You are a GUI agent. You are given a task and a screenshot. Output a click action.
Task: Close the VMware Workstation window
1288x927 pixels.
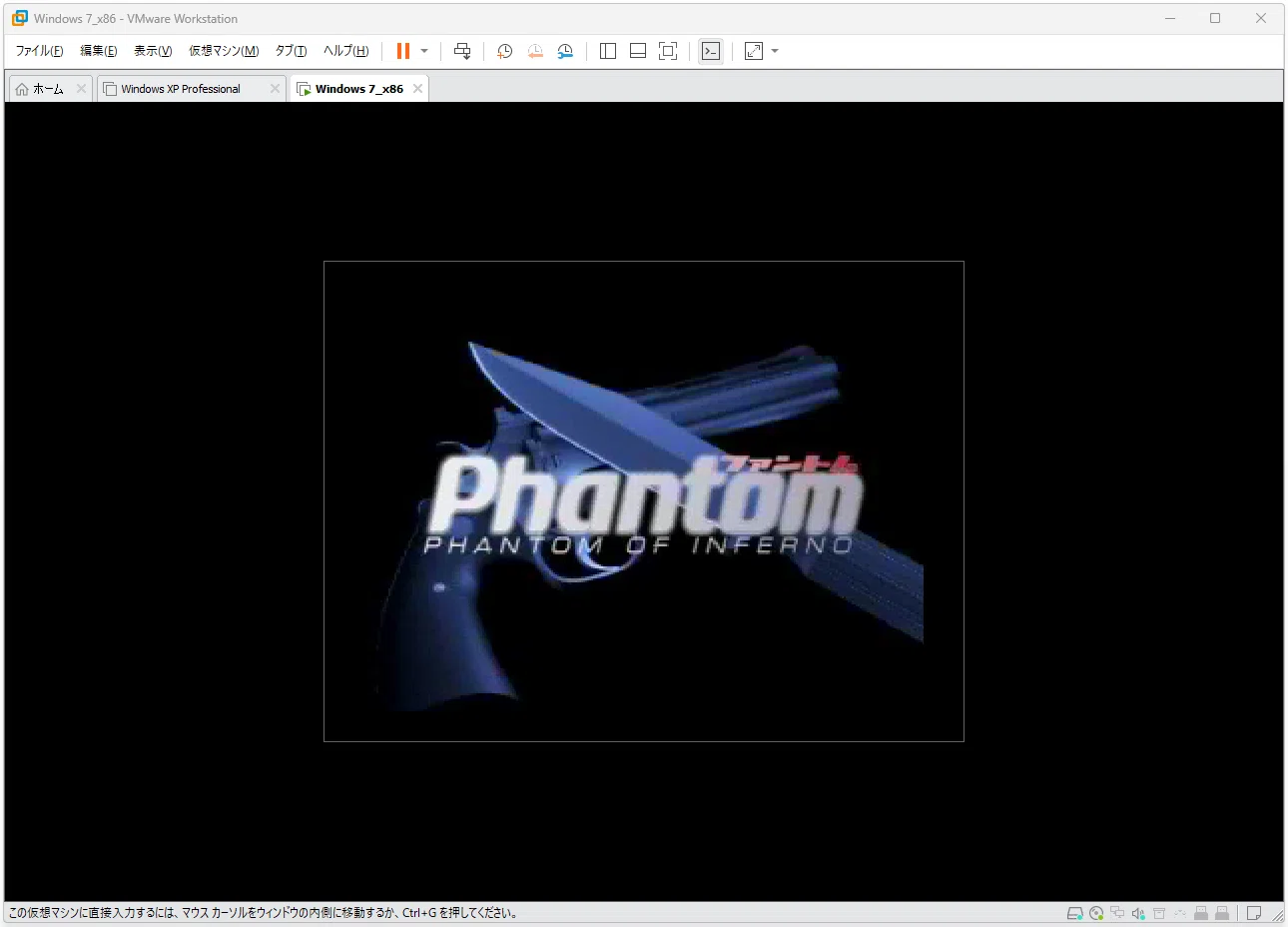[1261, 18]
